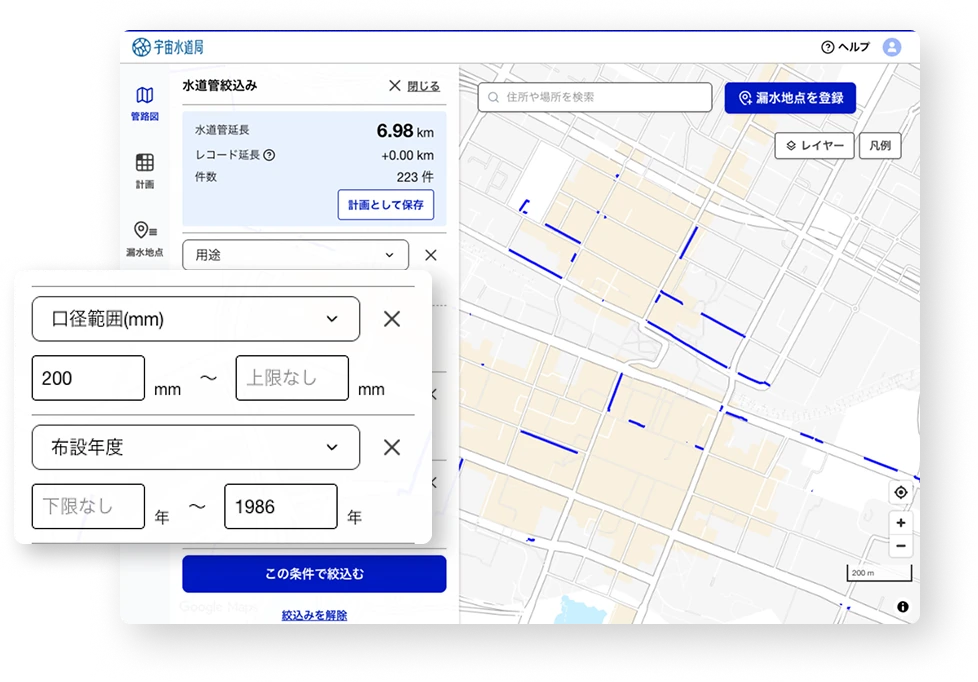This screenshot has height=682, width=978.
Task: Open the 凡例 legend button
Action: [880, 145]
